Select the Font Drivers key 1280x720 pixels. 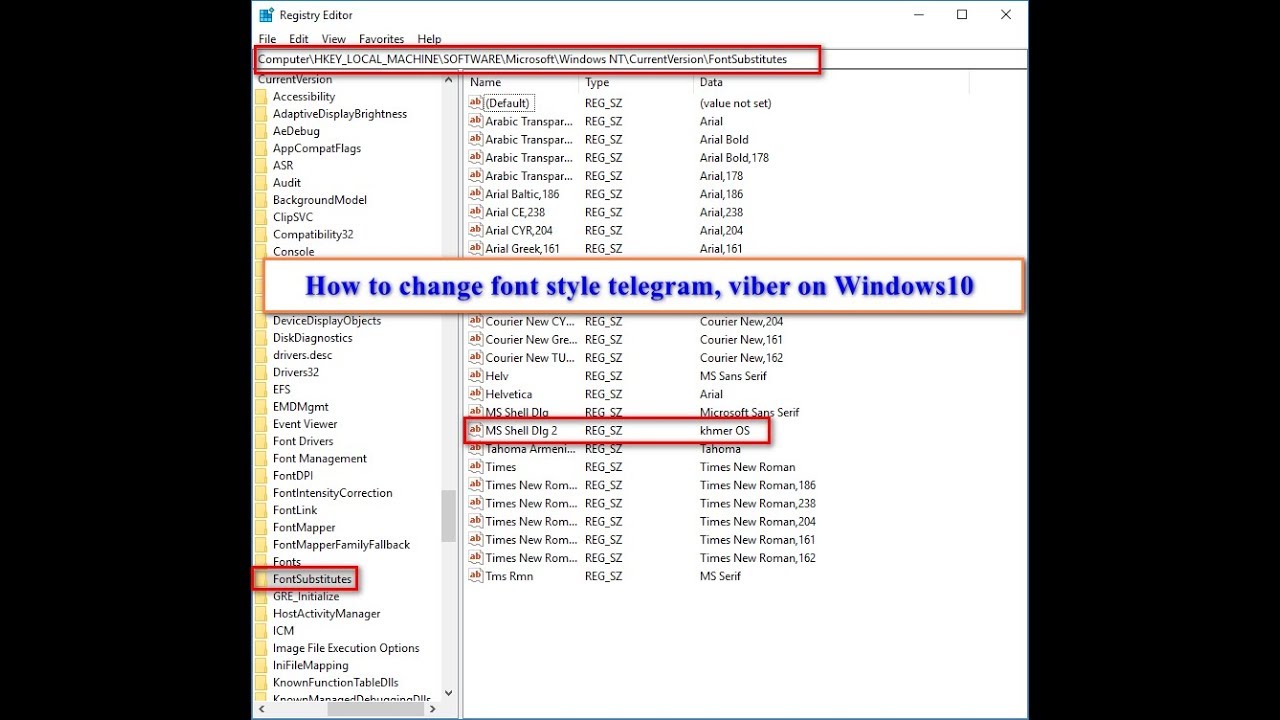click(303, 441)
